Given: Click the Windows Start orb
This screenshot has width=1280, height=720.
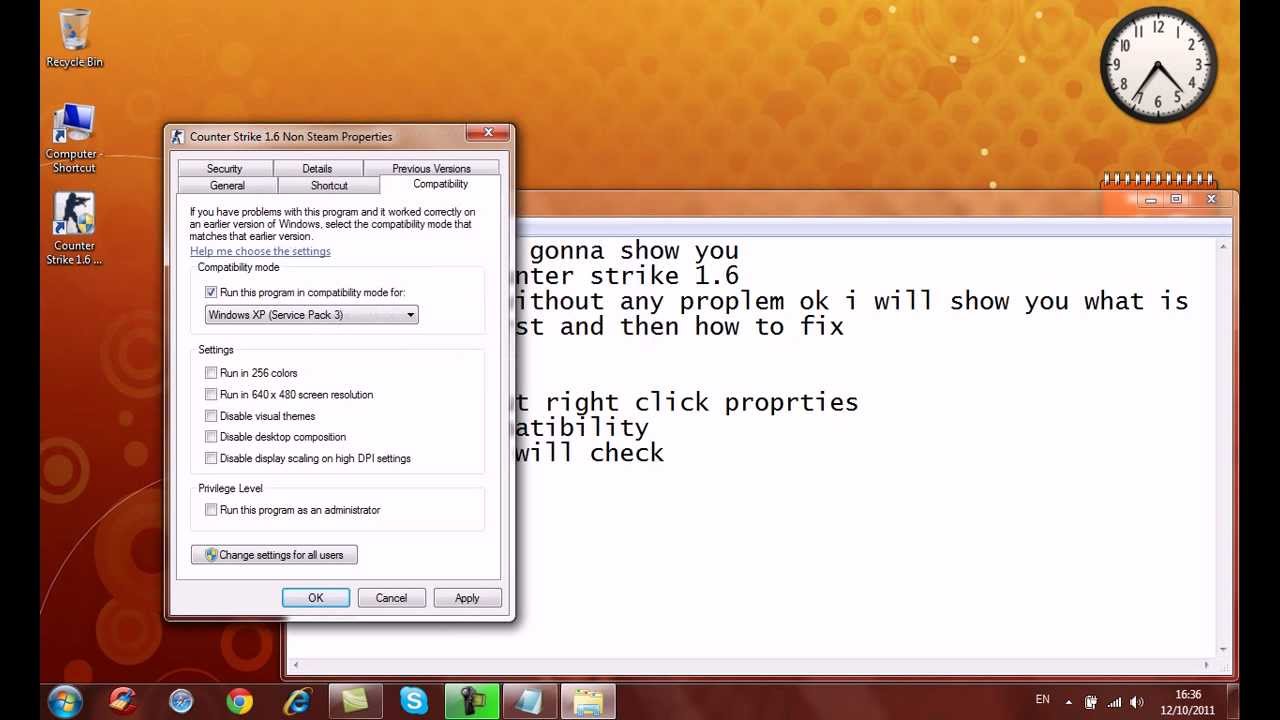Looking at the screenshot, I should (65, 701).
